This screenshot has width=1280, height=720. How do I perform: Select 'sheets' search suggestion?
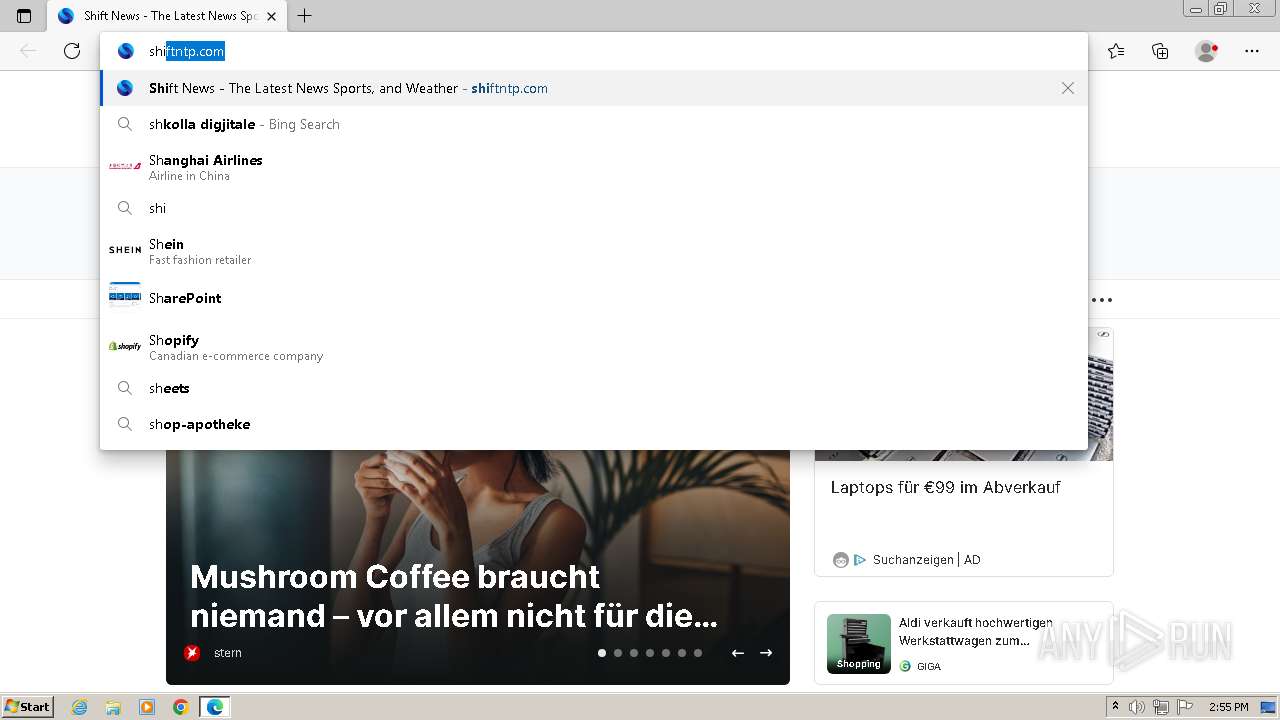point(594,388)
